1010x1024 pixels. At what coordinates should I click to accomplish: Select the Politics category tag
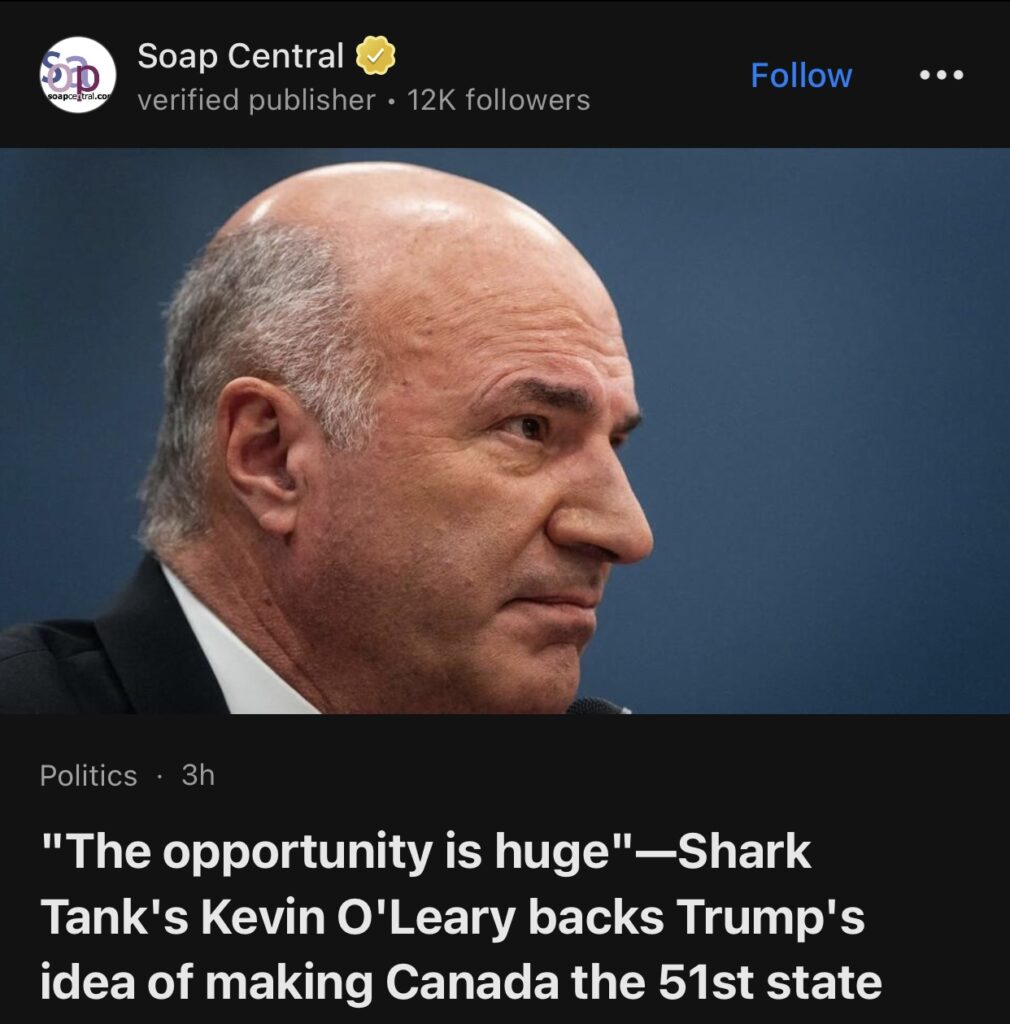(x=89, y=775)
